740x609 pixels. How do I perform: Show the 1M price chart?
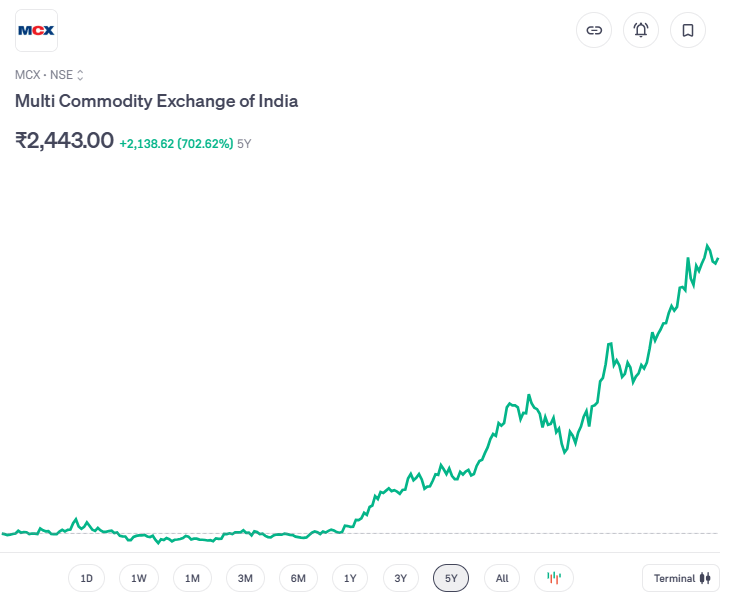coord(192,578)
